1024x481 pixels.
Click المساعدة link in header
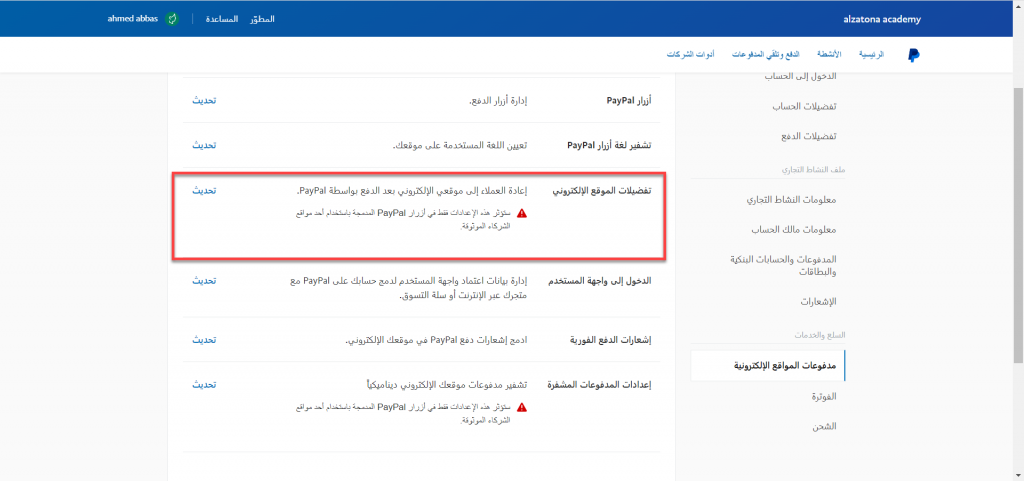pos(222,19)
